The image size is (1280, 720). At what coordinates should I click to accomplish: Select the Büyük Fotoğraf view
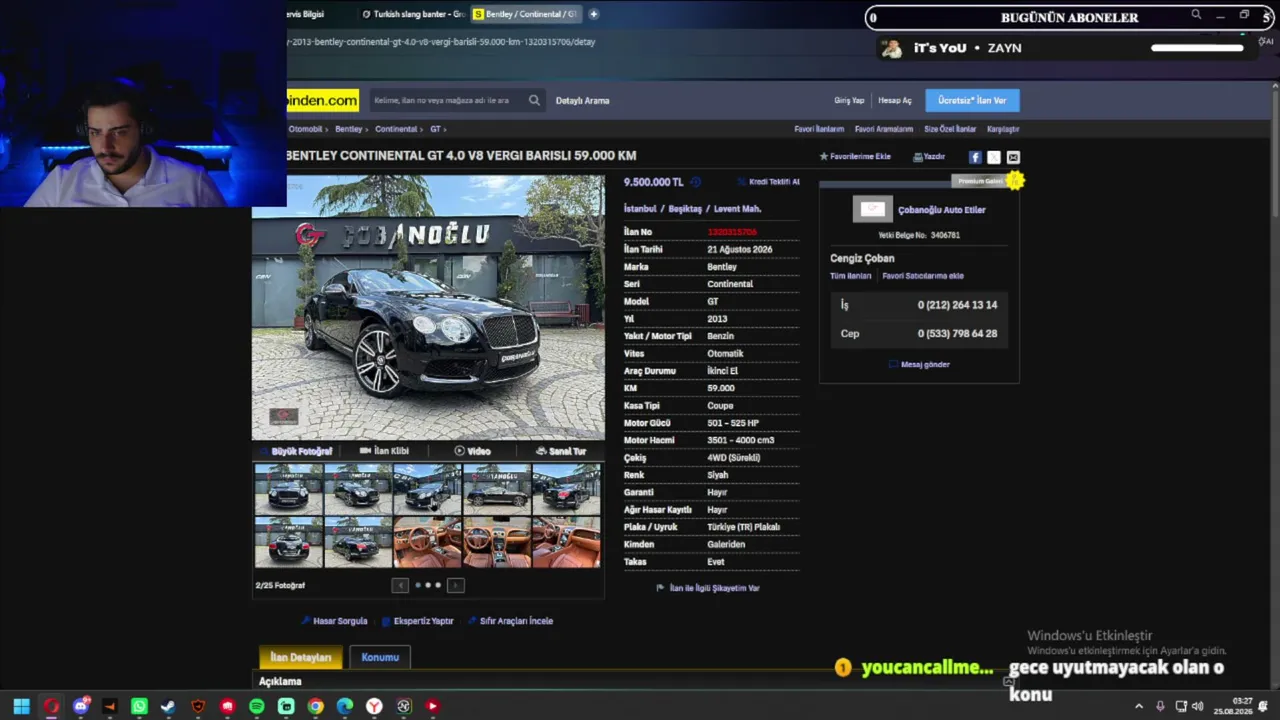296,451
